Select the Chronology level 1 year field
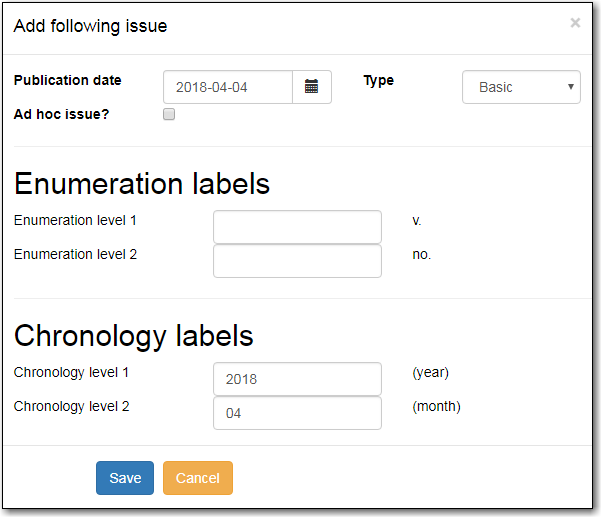601x517 pixels. pos(297,379)
